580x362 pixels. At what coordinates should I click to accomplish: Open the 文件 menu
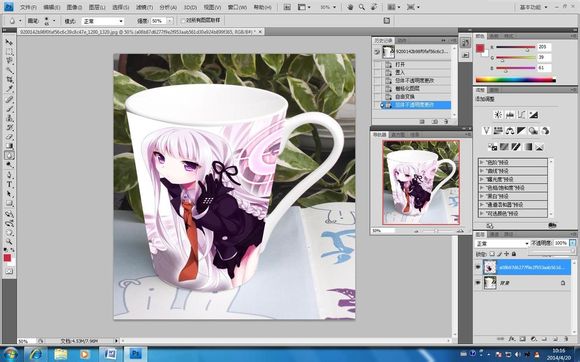coord(28,7)
